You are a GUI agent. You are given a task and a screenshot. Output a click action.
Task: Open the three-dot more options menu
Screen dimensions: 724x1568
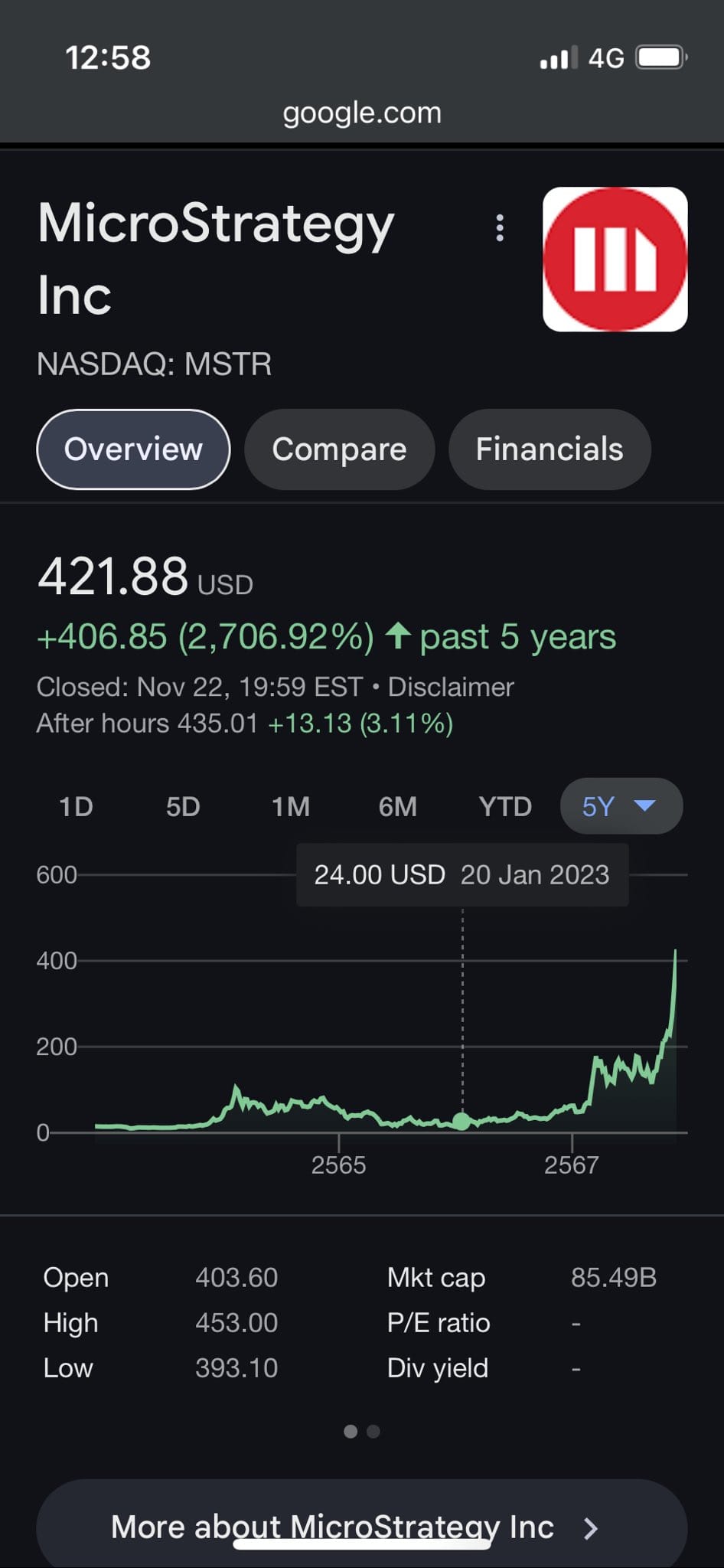click(x=500, y=228)
